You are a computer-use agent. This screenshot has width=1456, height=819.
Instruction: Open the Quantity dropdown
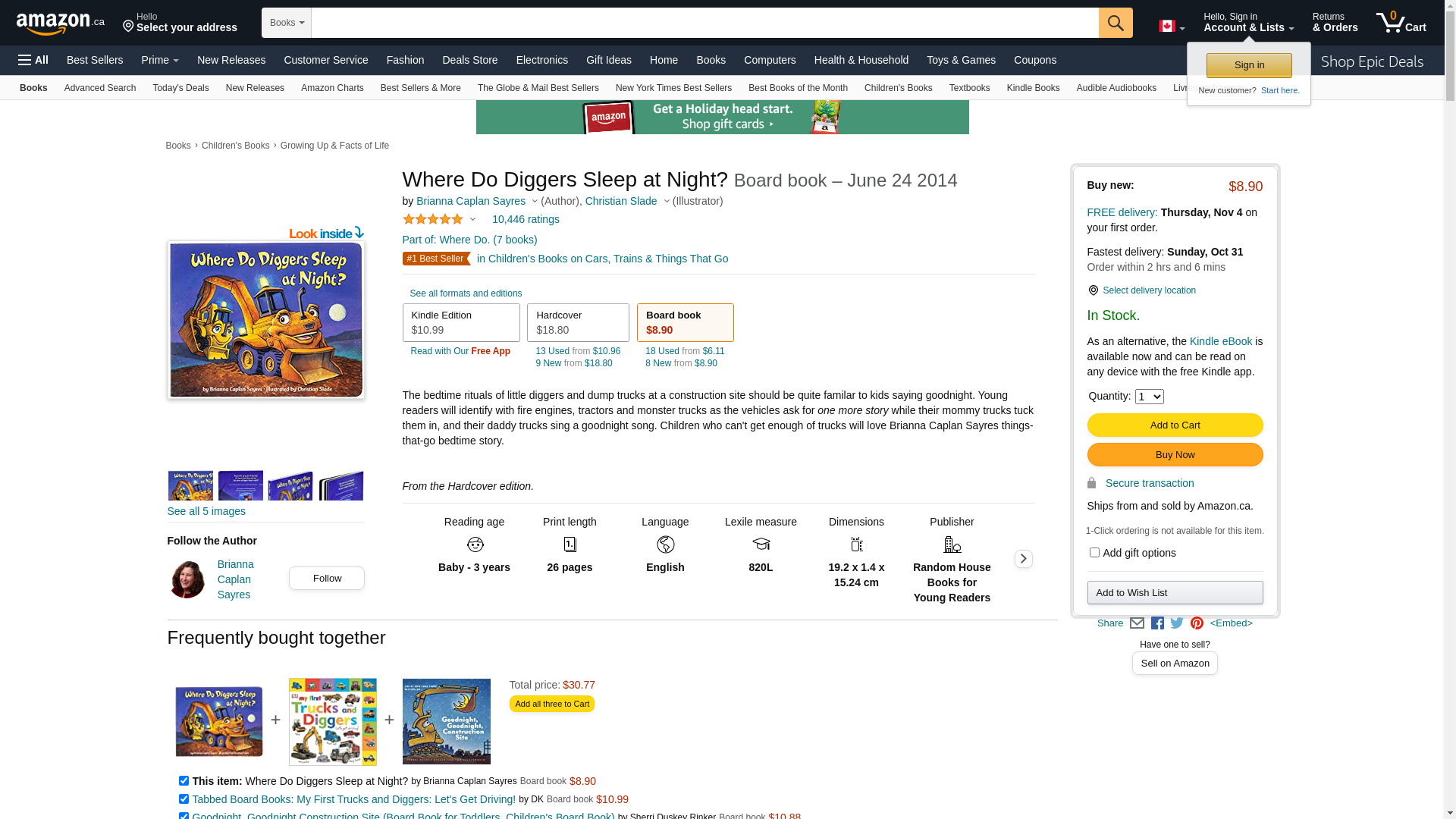(1149, 397)
